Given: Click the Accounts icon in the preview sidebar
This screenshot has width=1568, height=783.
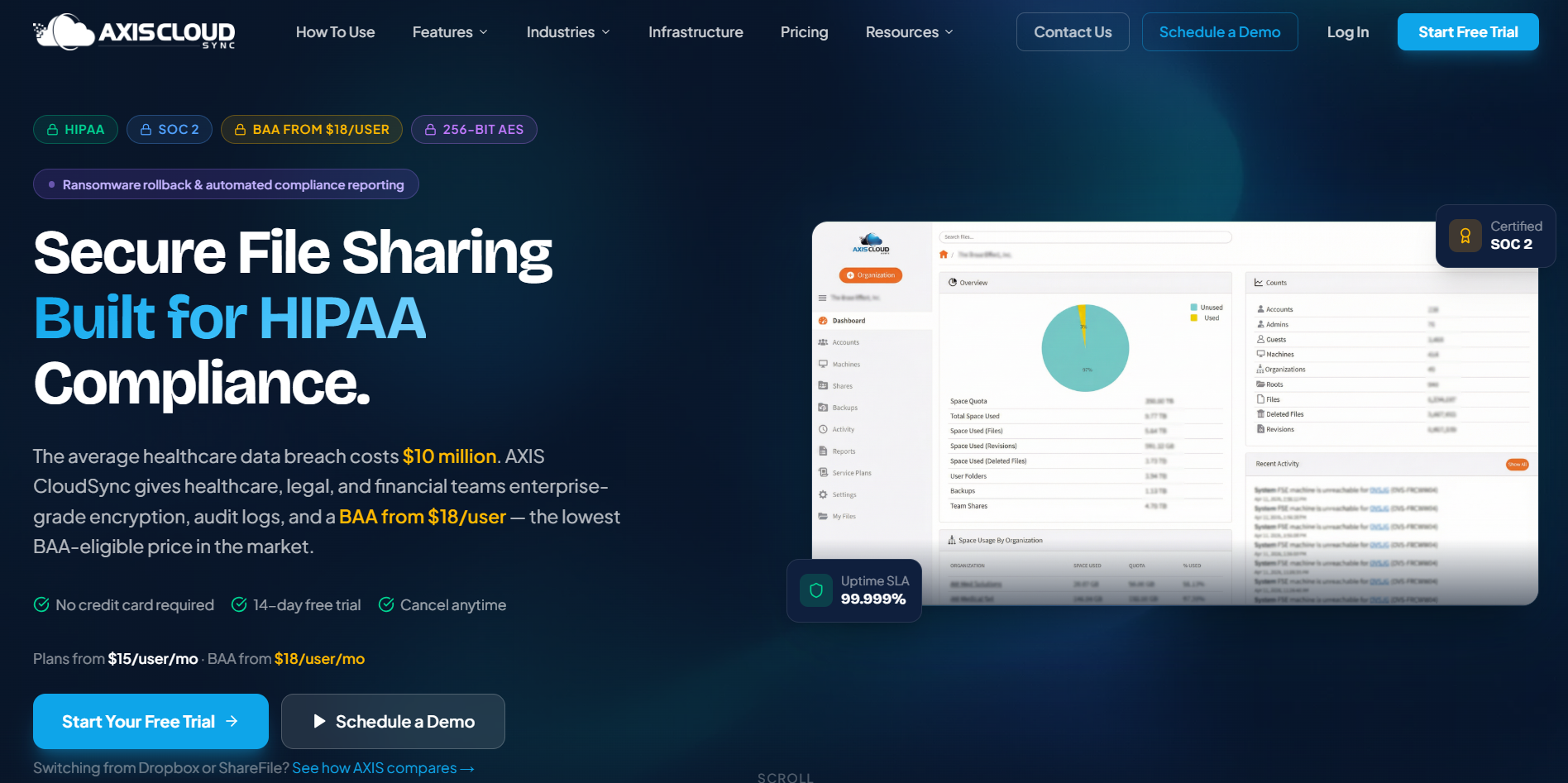Looking at the screenshot, I should 823,342.
